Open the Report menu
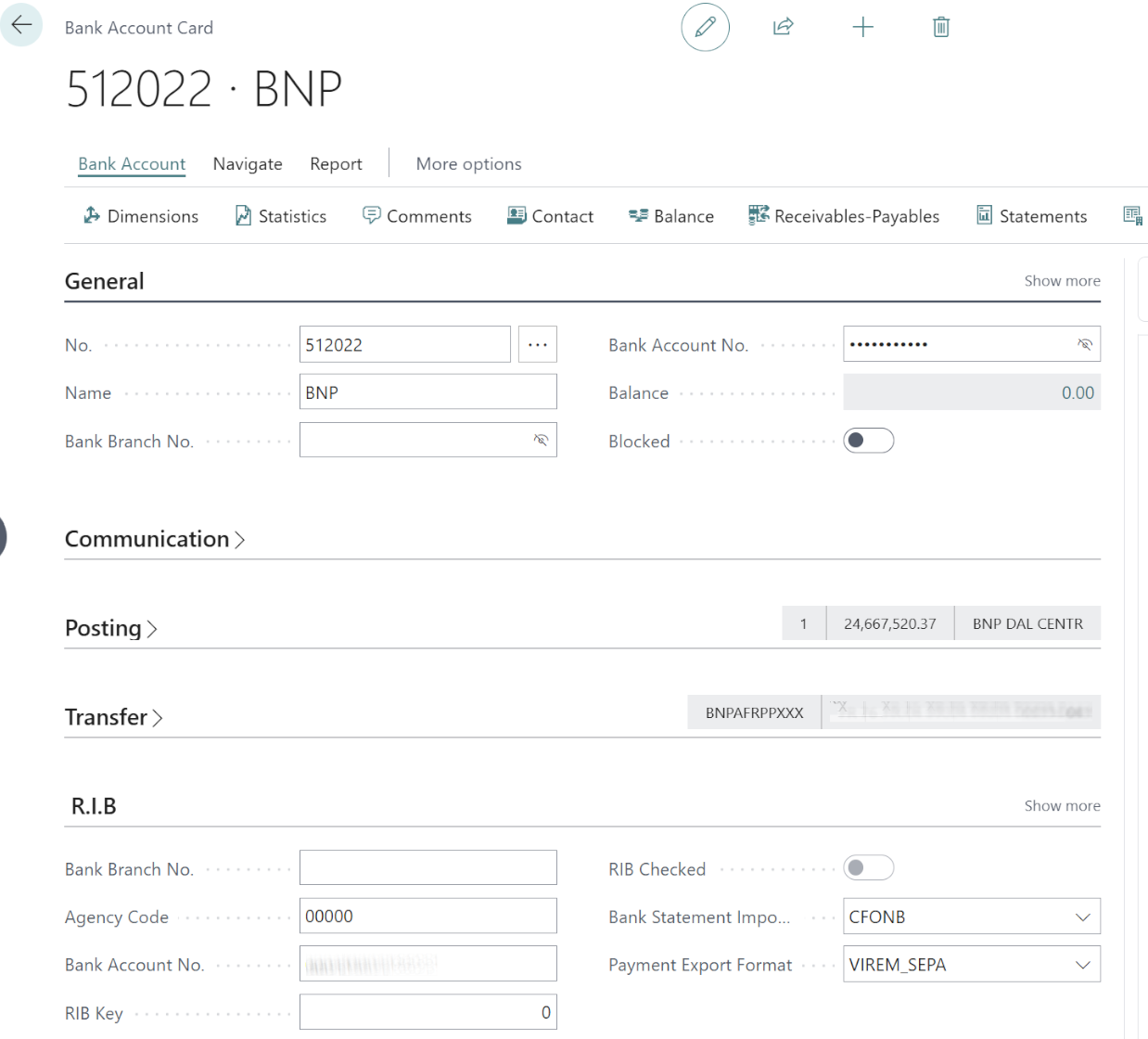This screenshot has height=1039, width=1148. click(336, 163)
